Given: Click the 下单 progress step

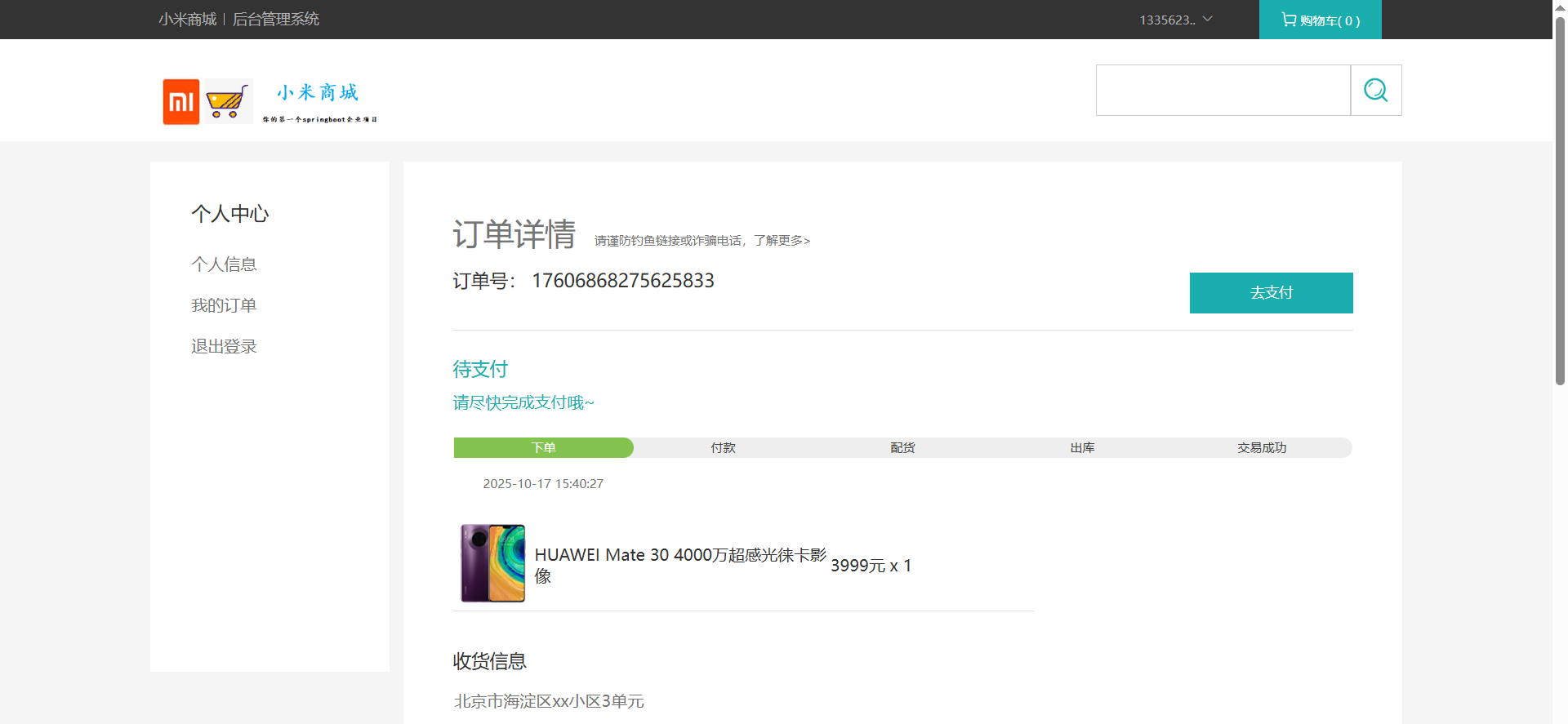Looking at the screenshot, I should 543,447.
